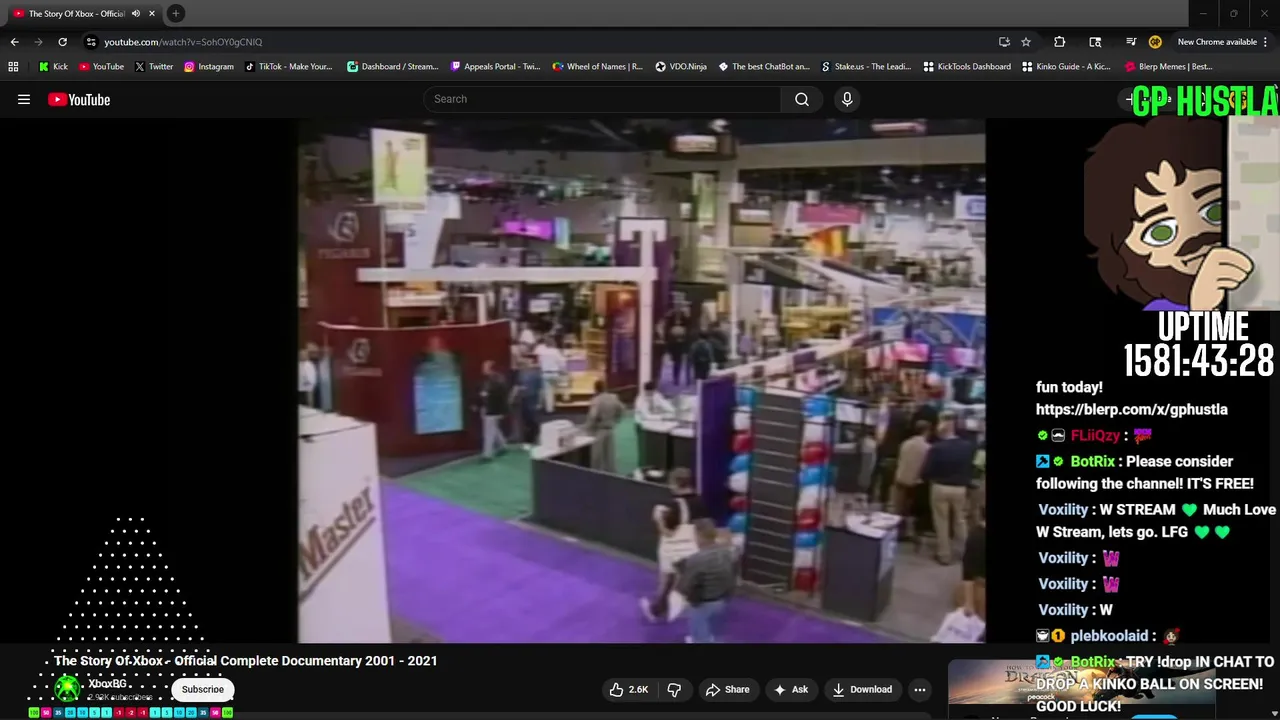
Task: Open the Kinko Guide bookmark
Action: point(1066,67)
